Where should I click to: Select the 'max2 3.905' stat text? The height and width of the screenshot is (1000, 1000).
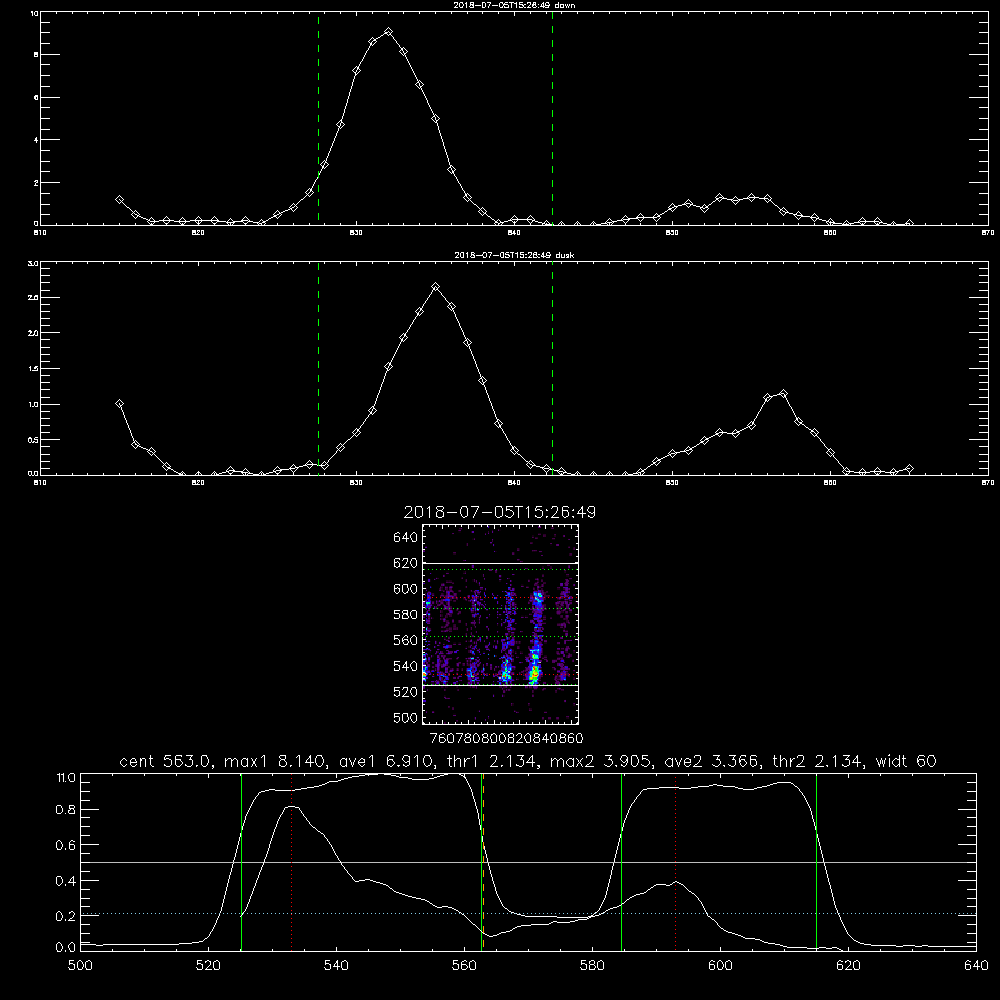pos(600,761)
